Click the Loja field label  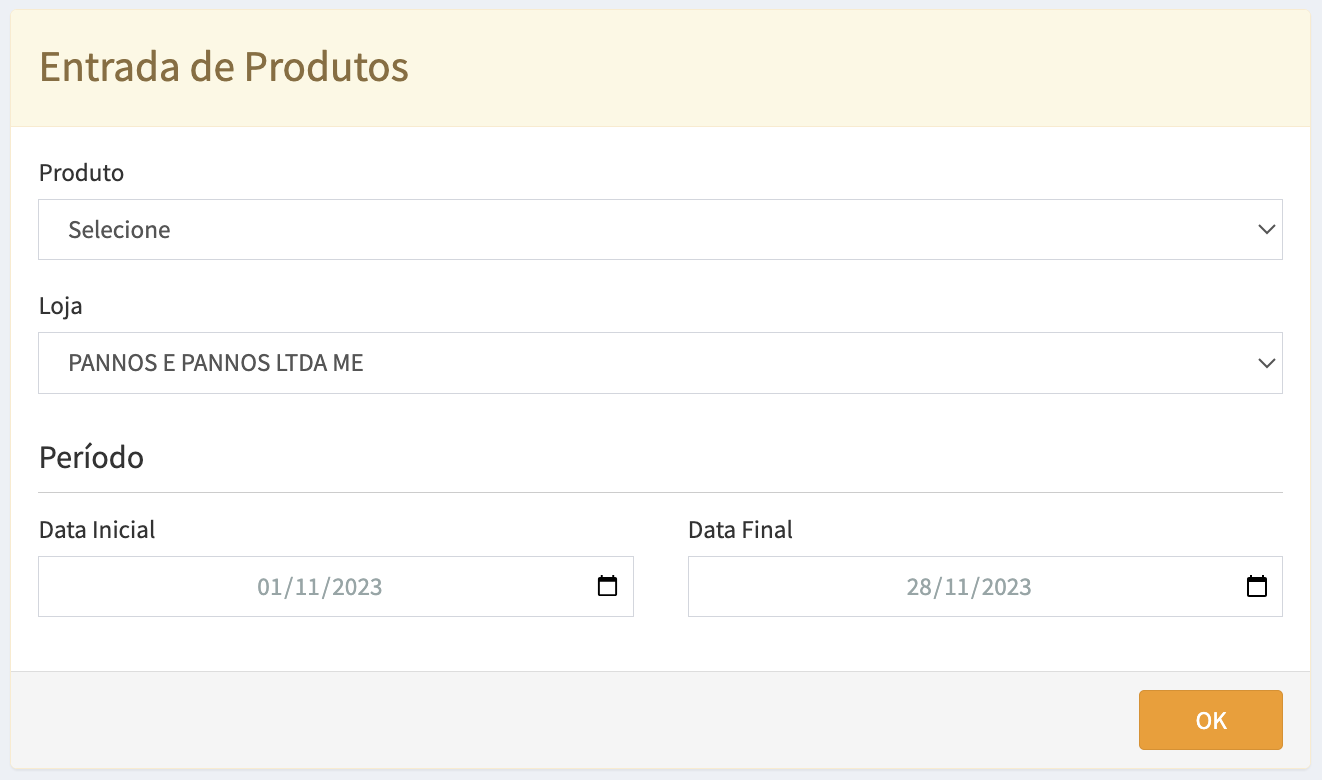[60, 306]
